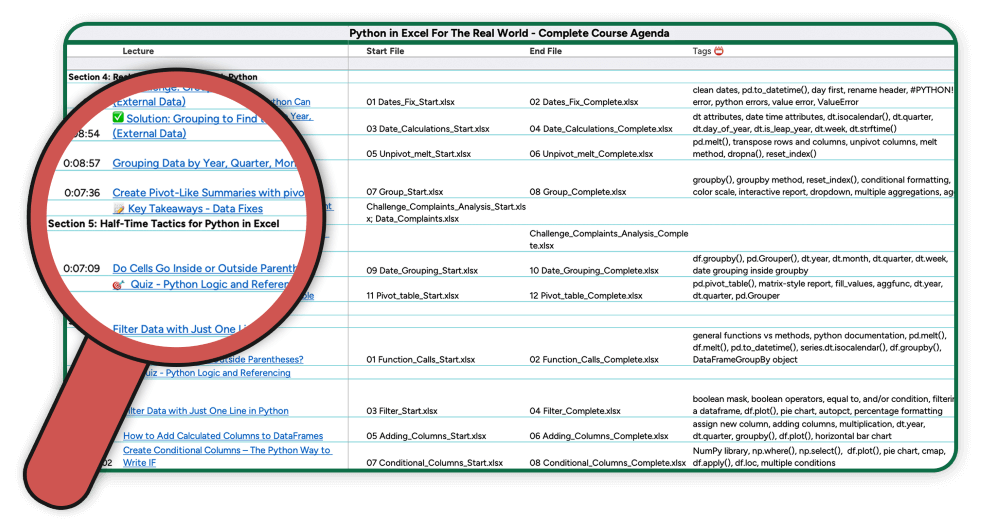This screenshot has height=524, width=1000.
Task: Click the green checkmark icon before Solution
Action: [x=118, y=118]
